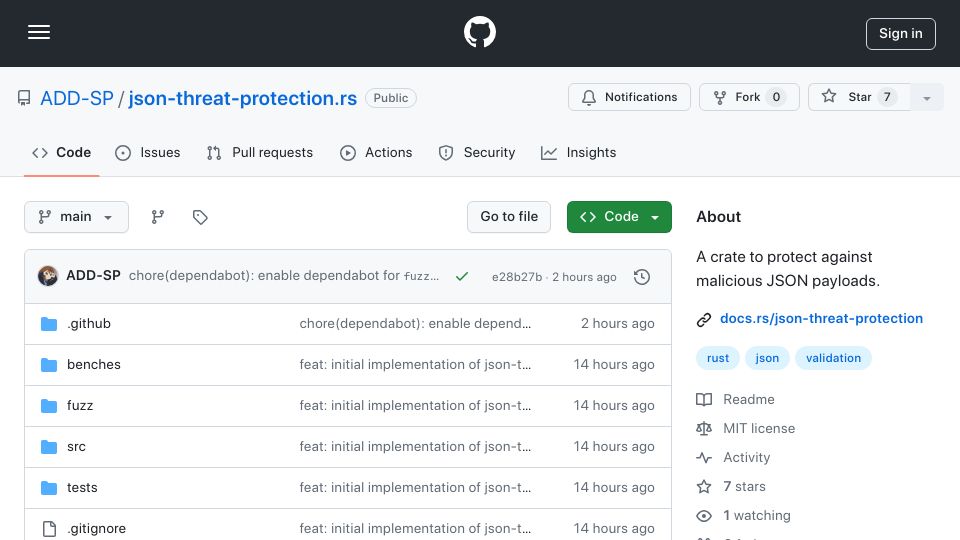The width and height of the screenshot is (960, 540).
Task: Select the validation topic tag
Action: pos(833,358)
